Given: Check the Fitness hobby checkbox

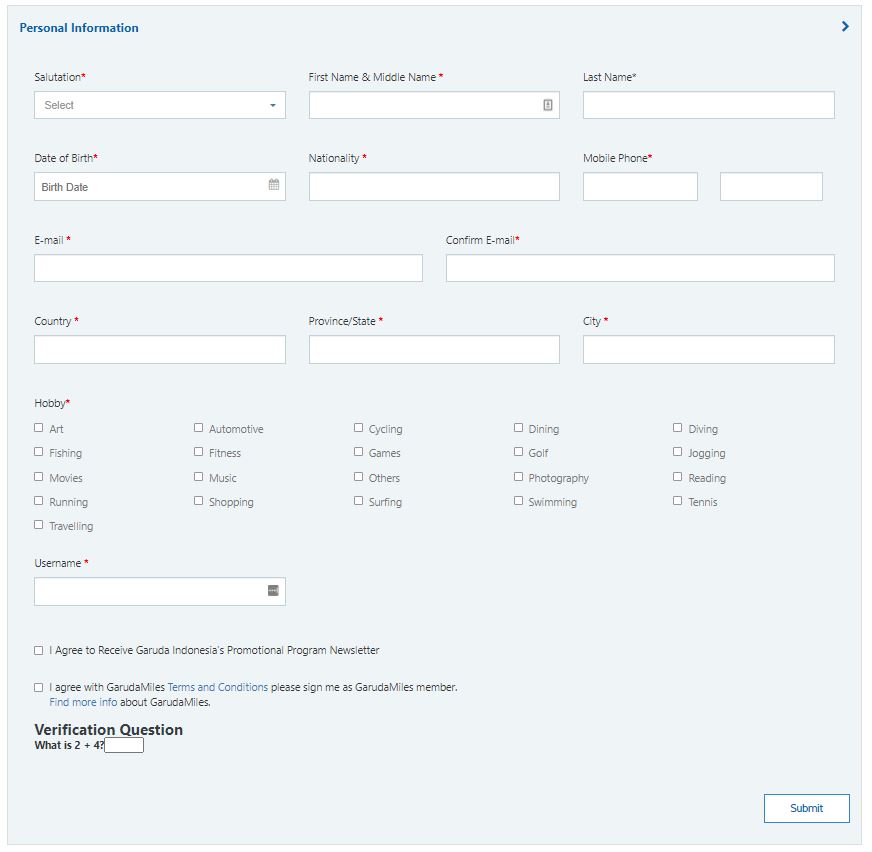Looking at the screenshot, I should 199,452.
